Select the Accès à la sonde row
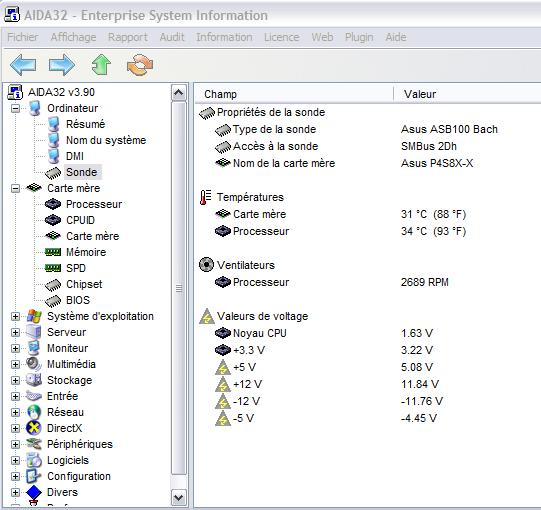The width and height of the screenshot is (541, 510). [368, 146]
